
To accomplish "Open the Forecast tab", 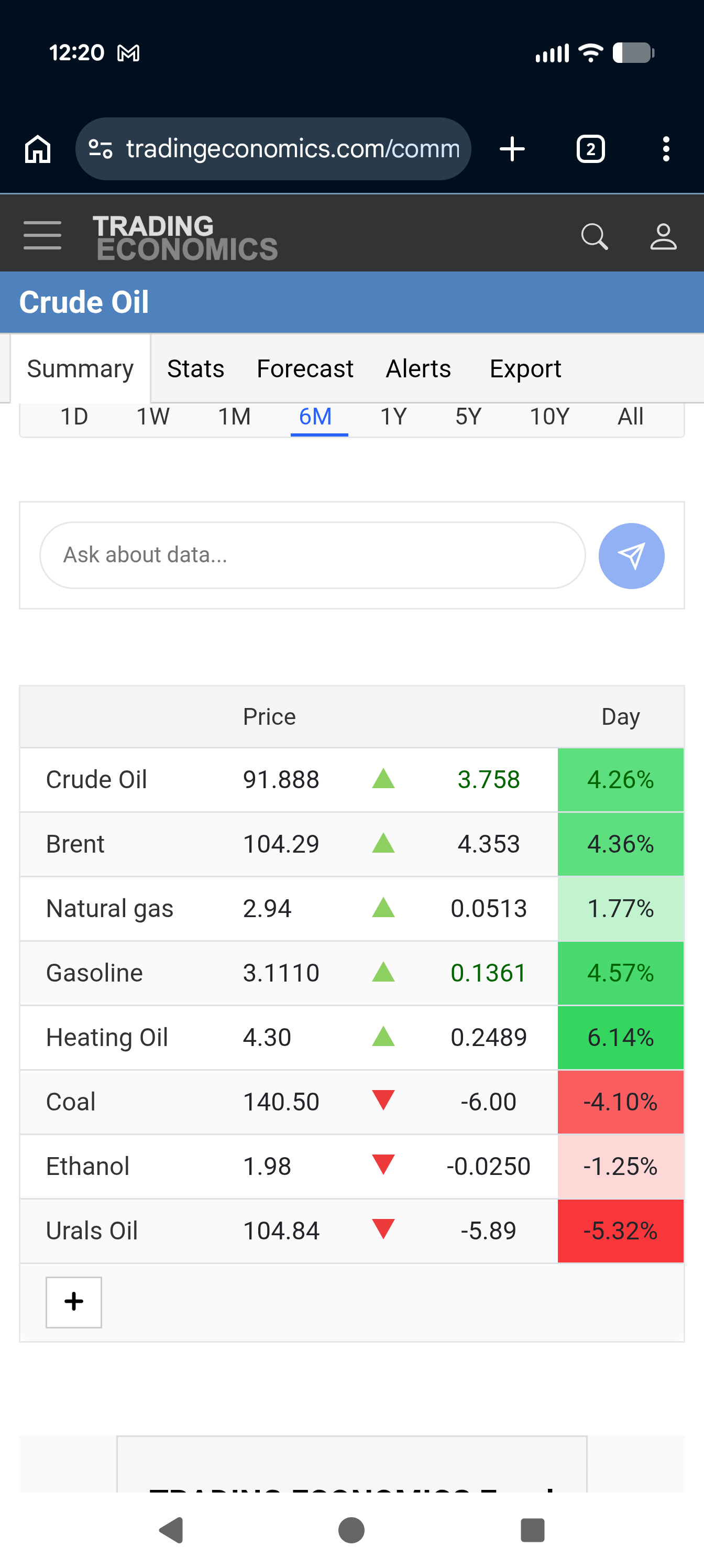I will [x=305, y=369].
